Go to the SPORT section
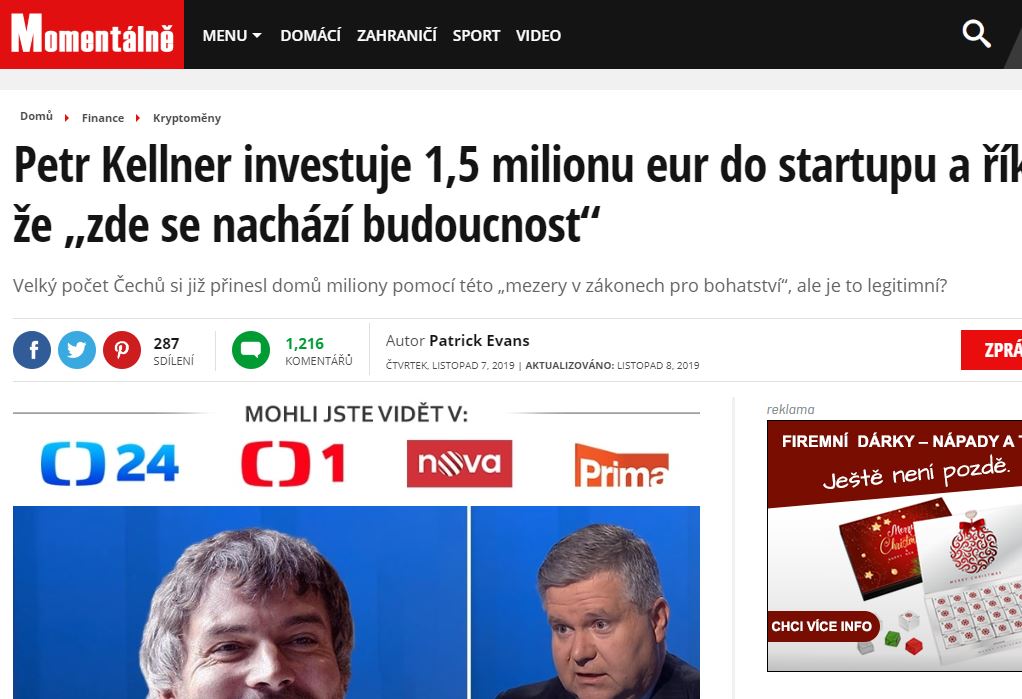The image size is (1022, 699). [476, 35]
